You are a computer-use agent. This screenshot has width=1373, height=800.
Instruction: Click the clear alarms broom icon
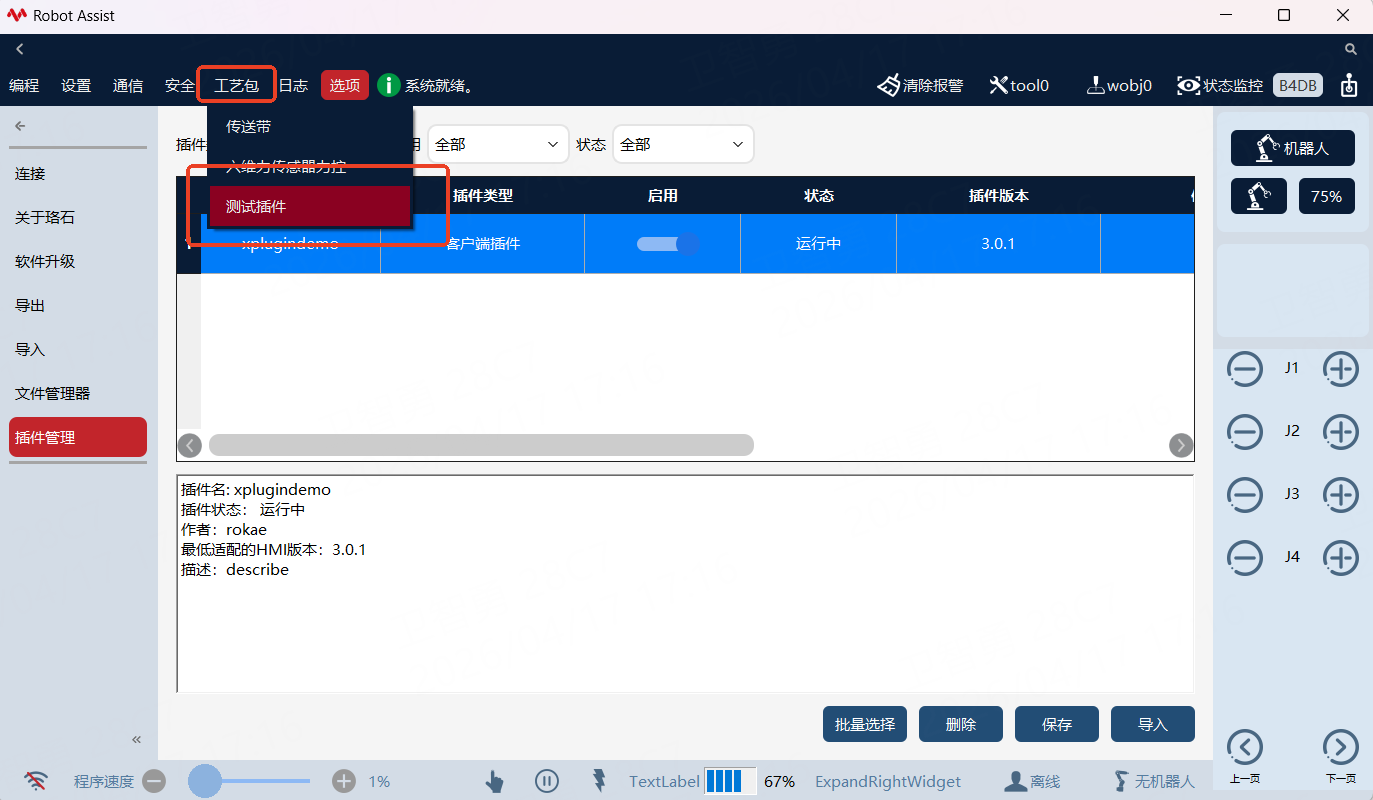[x=889, y=85]
